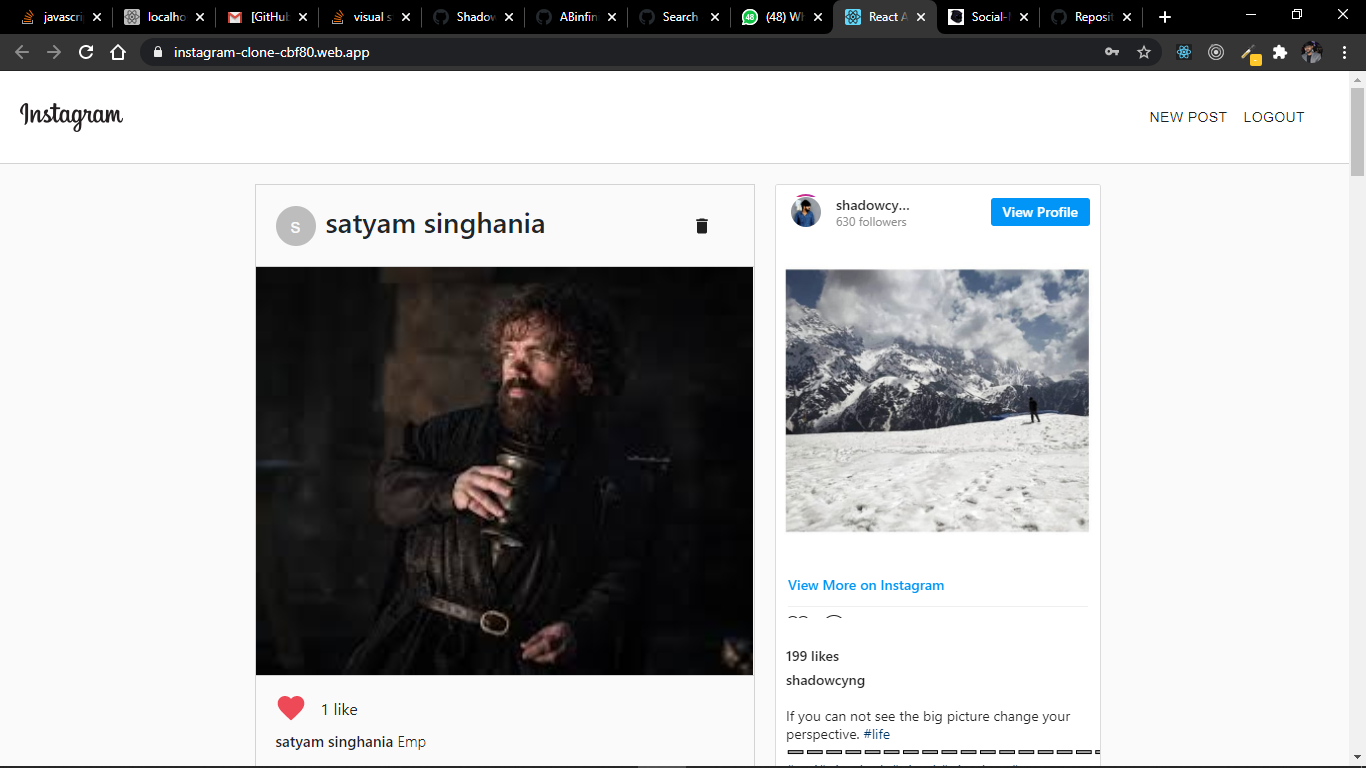Click the View Profile button
Image resolution: width=1366 pixels, height=768 pixels.
coord(1040,211)
